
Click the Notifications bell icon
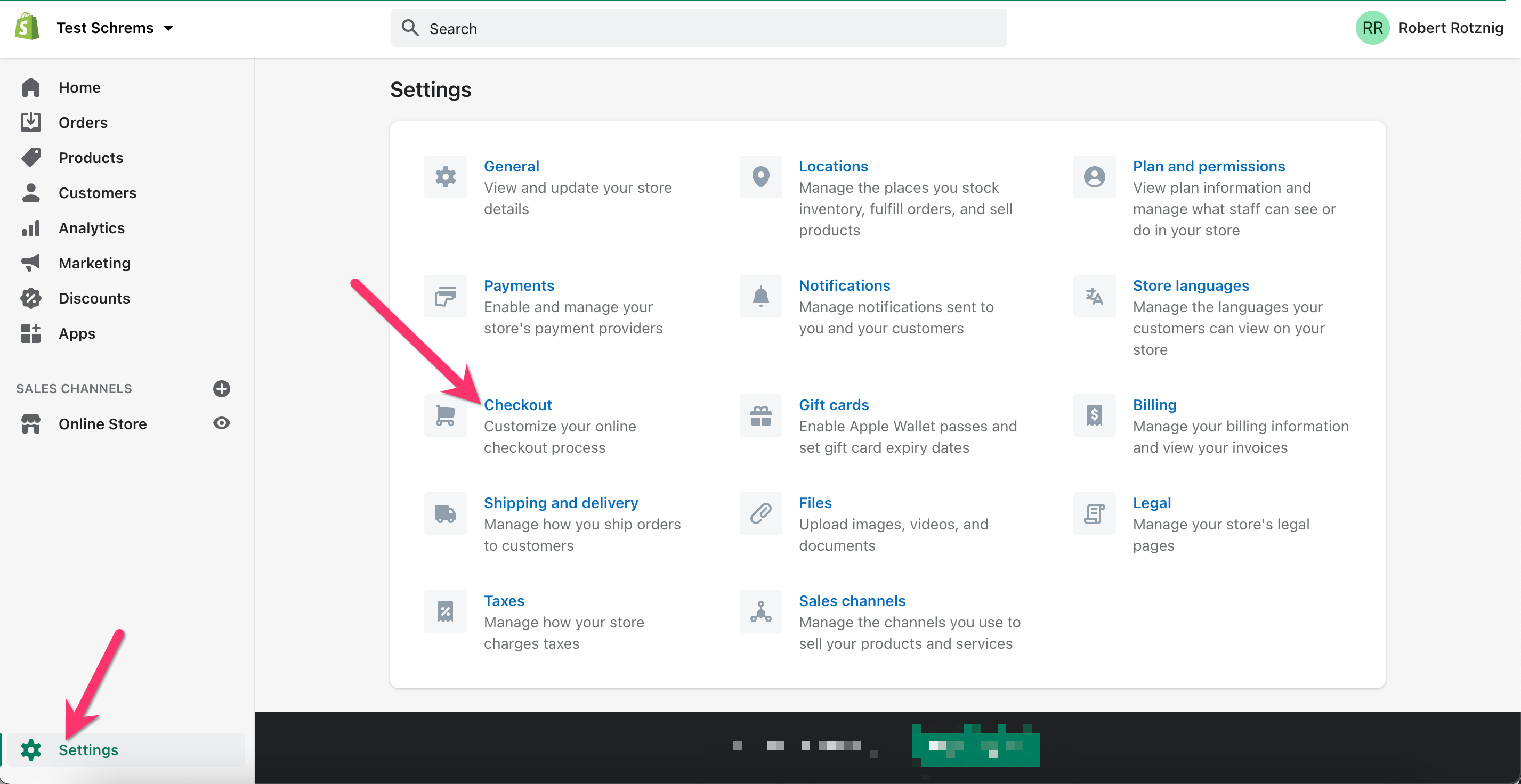[x=761, y=296]
